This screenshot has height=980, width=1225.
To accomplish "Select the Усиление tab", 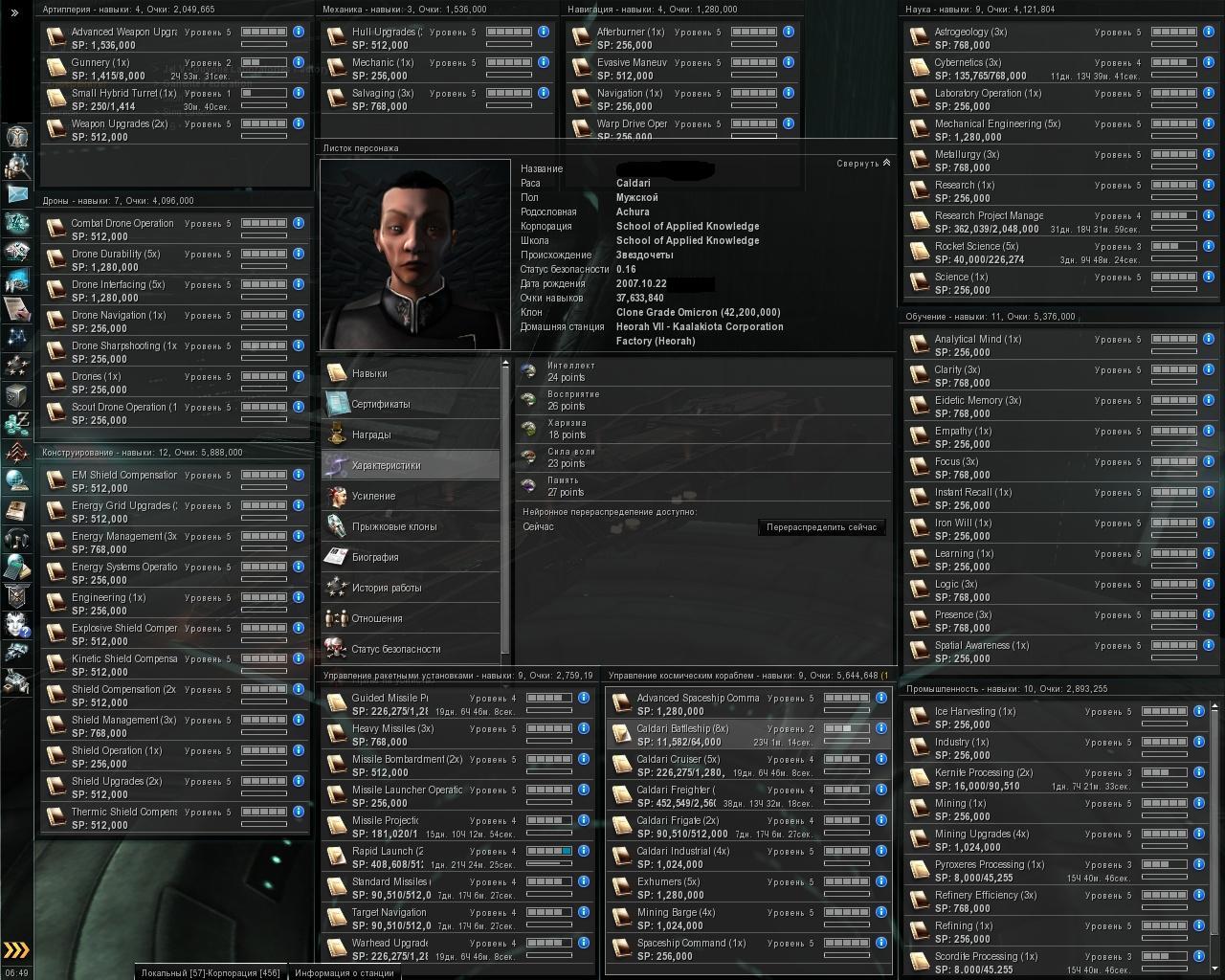I will pos(411,496).
